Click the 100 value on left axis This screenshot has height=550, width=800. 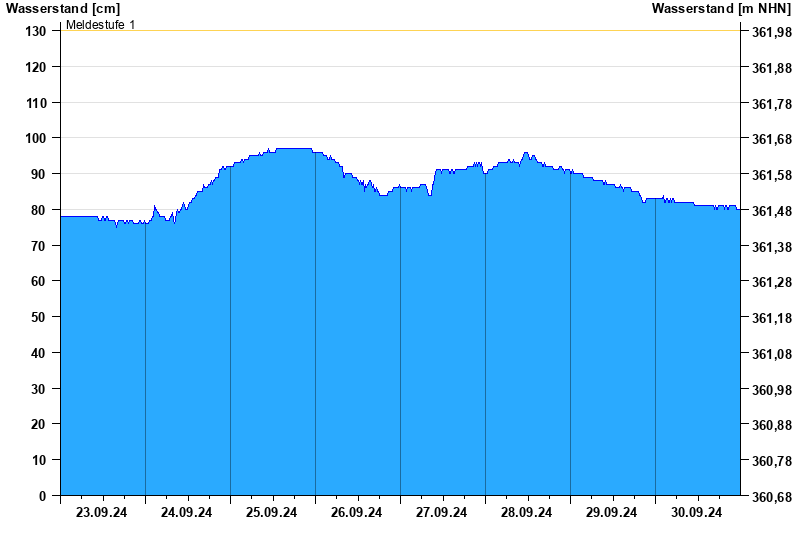(x=35, y=138)
